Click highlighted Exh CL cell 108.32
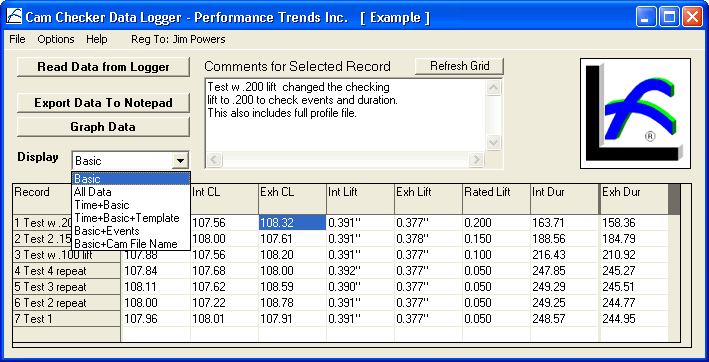Image resolution: width=709 pixels, height=362 pixels. (293, 222)
